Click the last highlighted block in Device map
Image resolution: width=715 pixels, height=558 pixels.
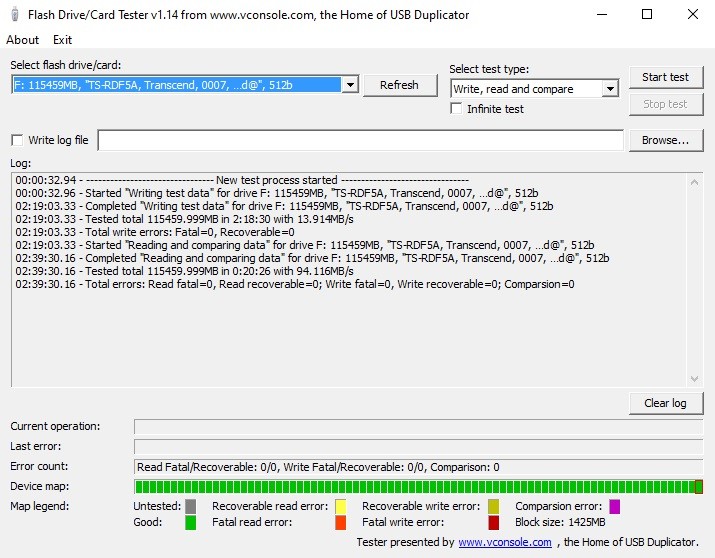pyautogui.click(x=699, y=486)
